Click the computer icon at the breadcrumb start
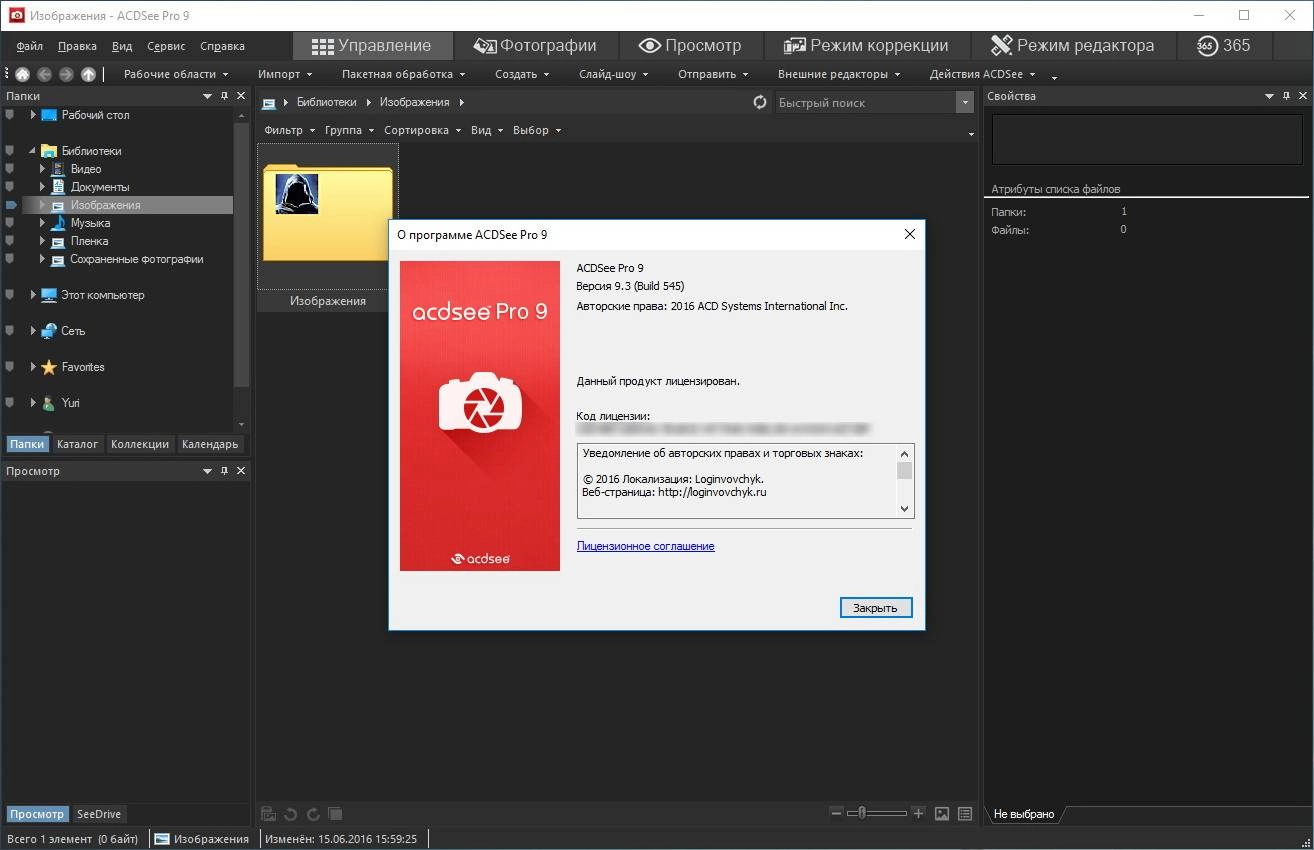 pos(269,102)
